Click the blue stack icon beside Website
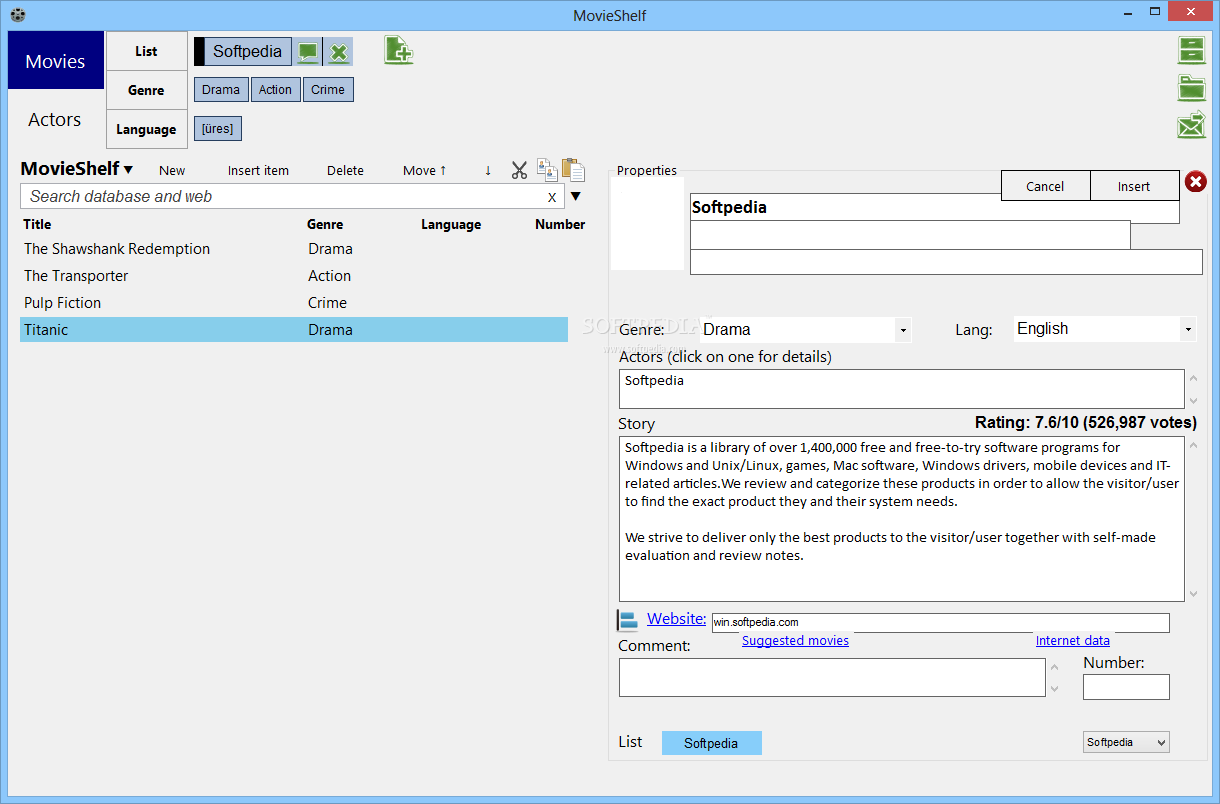1220x804 pixels. pyautogui.click(x=627, y=621)
